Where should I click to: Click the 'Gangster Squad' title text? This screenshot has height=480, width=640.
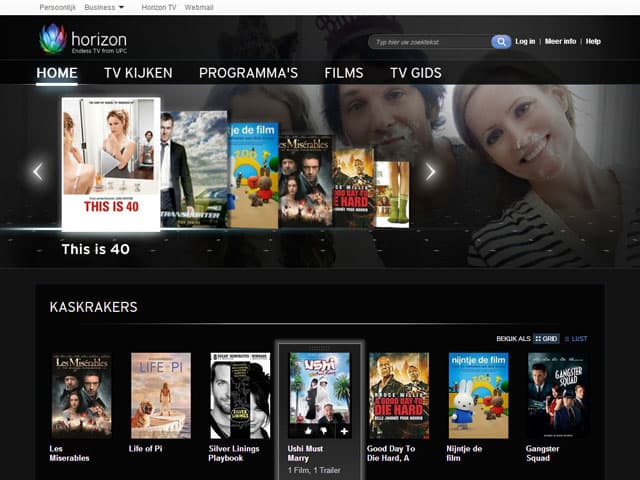(542, 453)
